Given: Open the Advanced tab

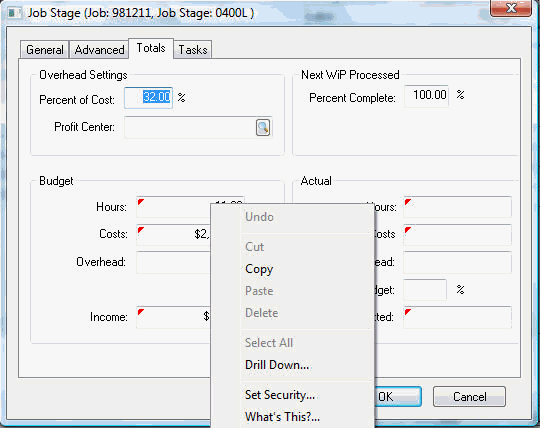Looking at the screenshot, I should click(x=99, y=50).
